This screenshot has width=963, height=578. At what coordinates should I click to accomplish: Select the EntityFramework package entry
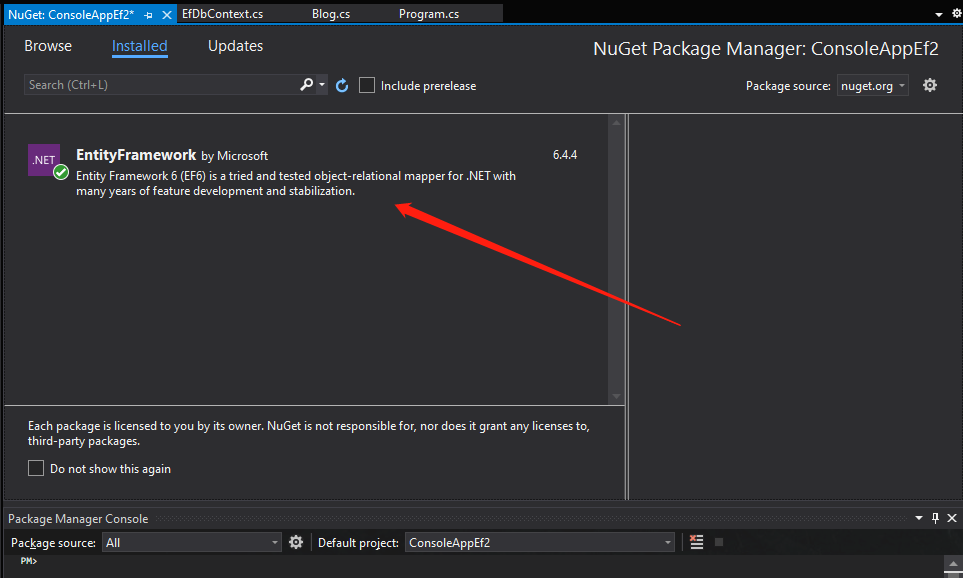pos(306,172)
